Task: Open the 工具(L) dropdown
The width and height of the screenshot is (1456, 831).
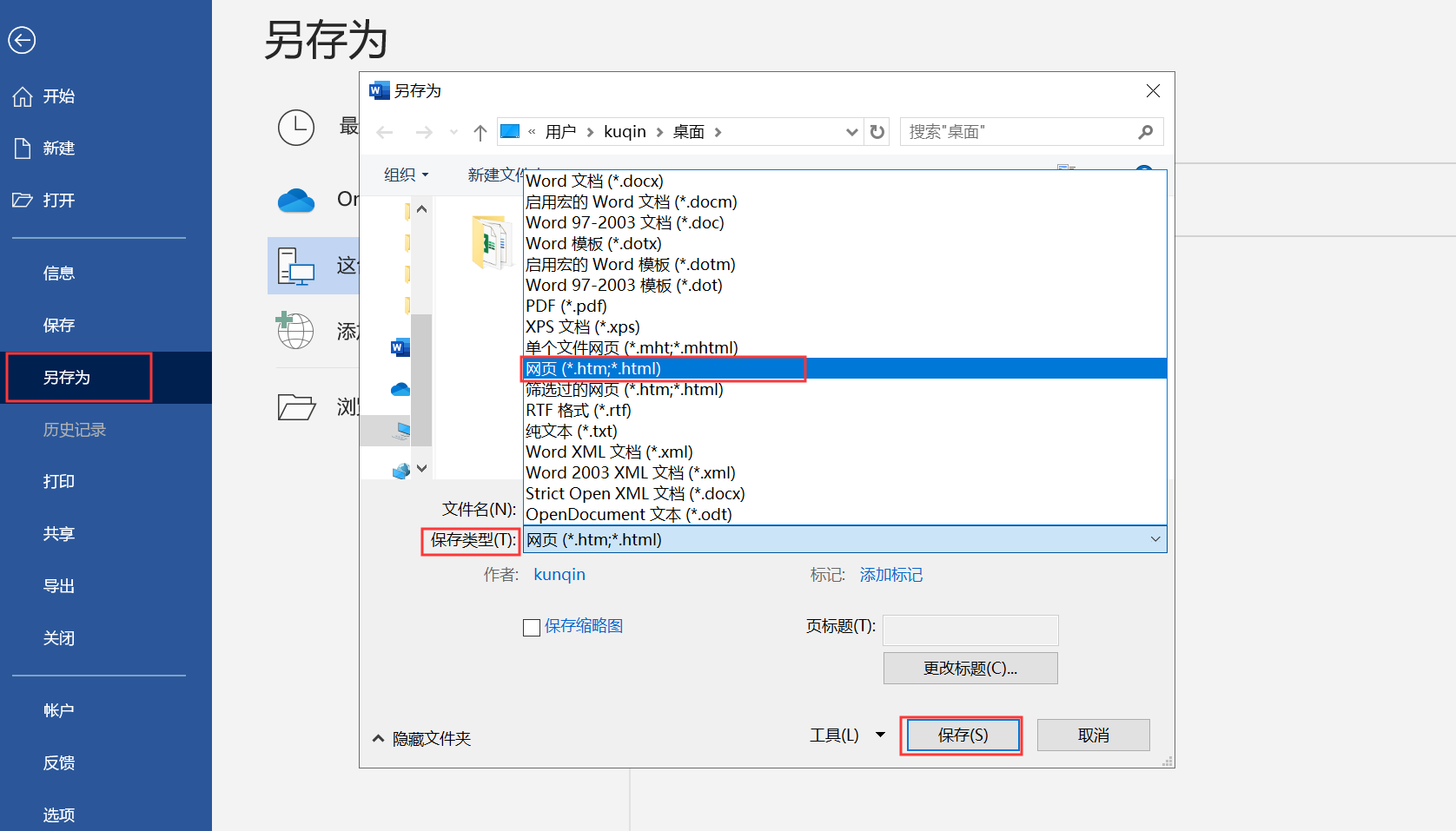Action: (847, 735)
